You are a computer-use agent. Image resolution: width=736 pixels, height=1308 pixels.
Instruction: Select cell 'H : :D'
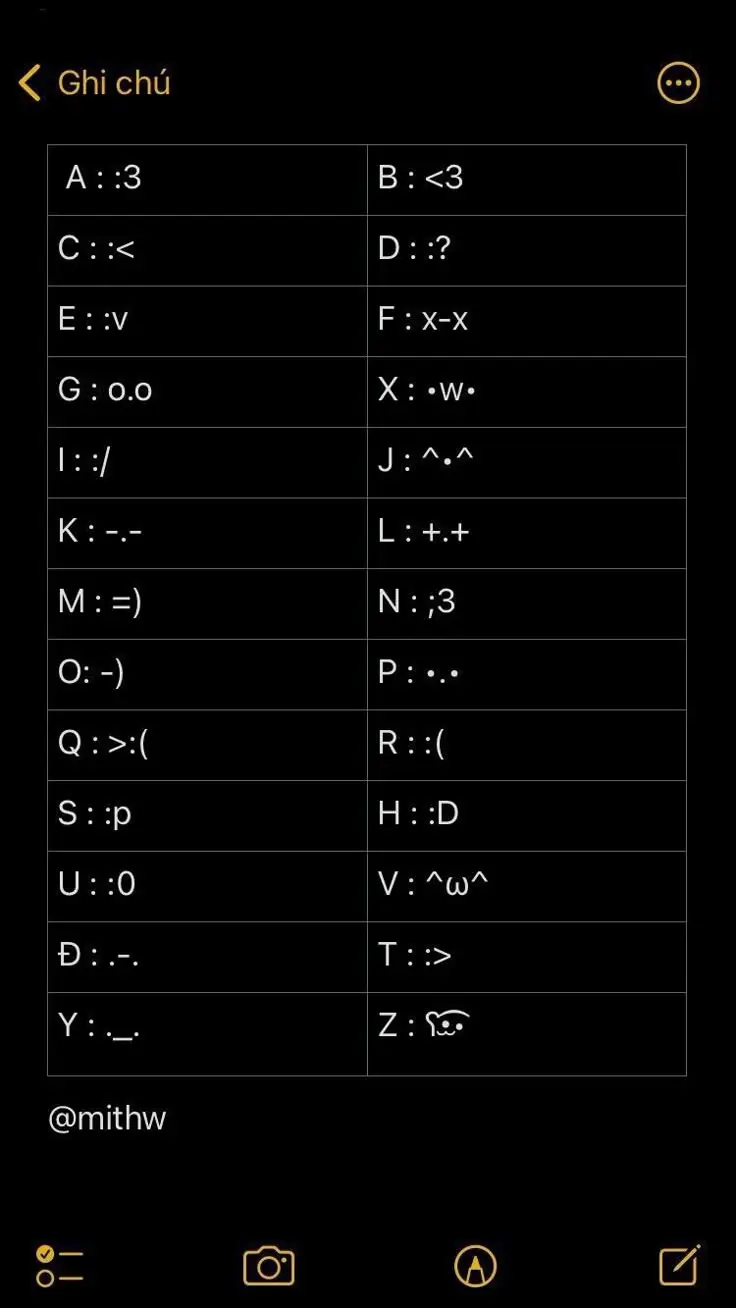point(527,816)
